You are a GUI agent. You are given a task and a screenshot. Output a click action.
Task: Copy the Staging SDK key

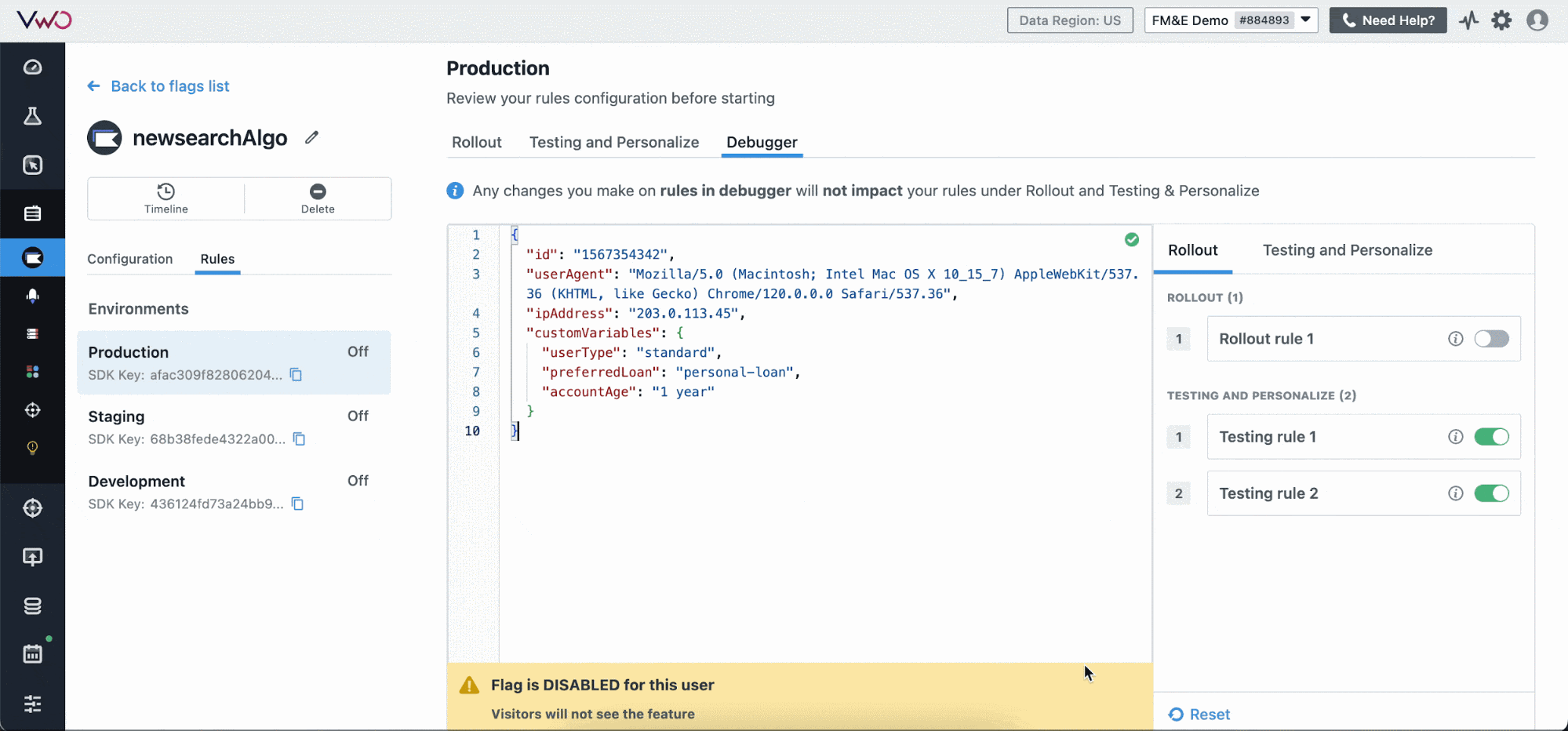point(299,439)
